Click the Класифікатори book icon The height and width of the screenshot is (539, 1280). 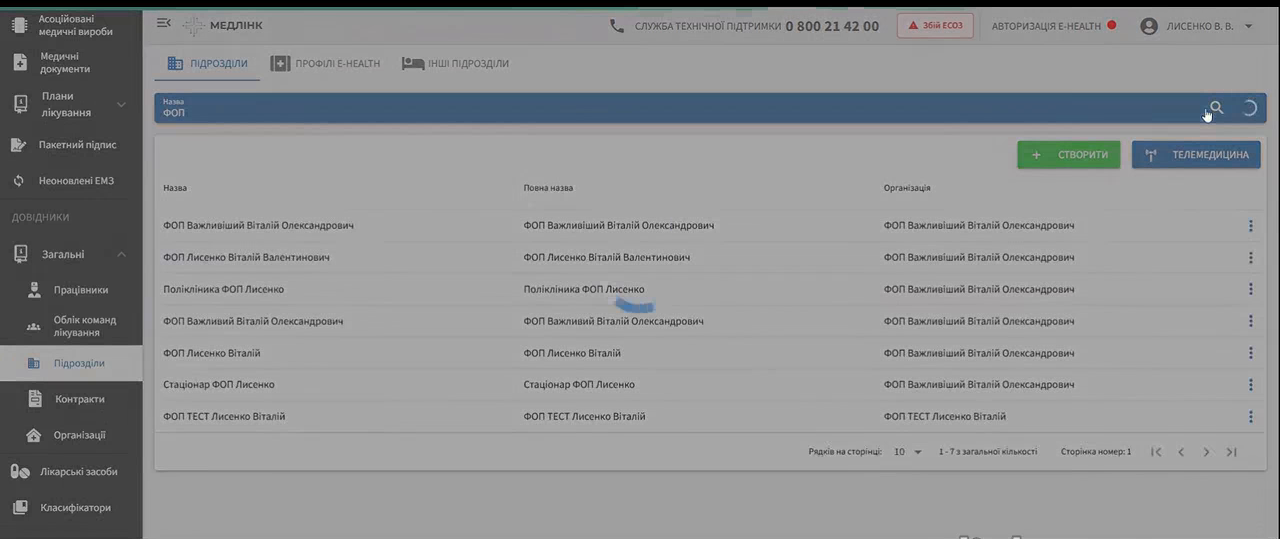click(20, 508)
